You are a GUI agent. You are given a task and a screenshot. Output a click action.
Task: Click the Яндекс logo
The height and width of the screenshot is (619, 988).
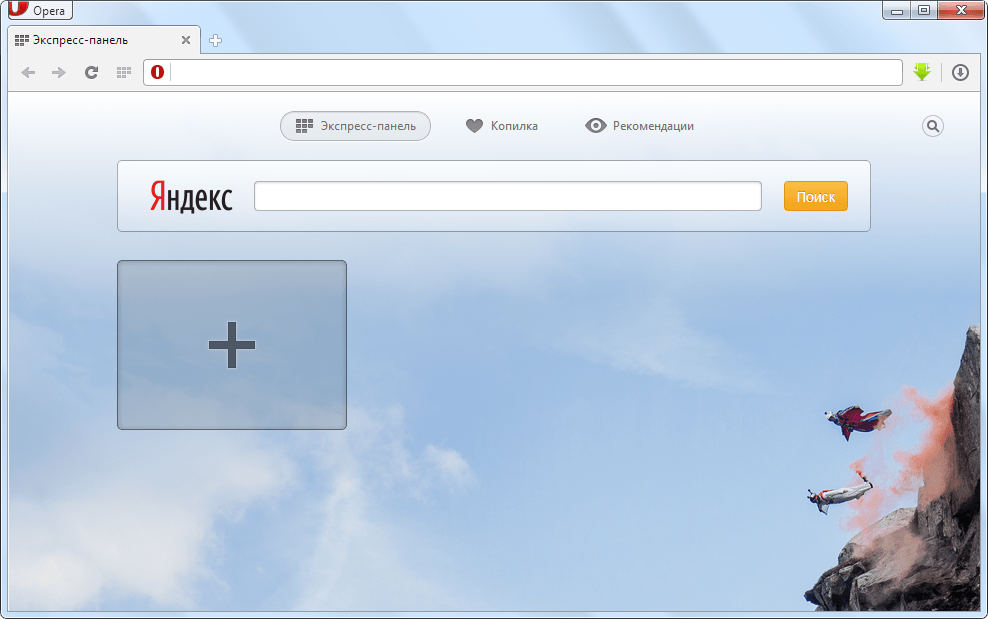tap(191, 196)
